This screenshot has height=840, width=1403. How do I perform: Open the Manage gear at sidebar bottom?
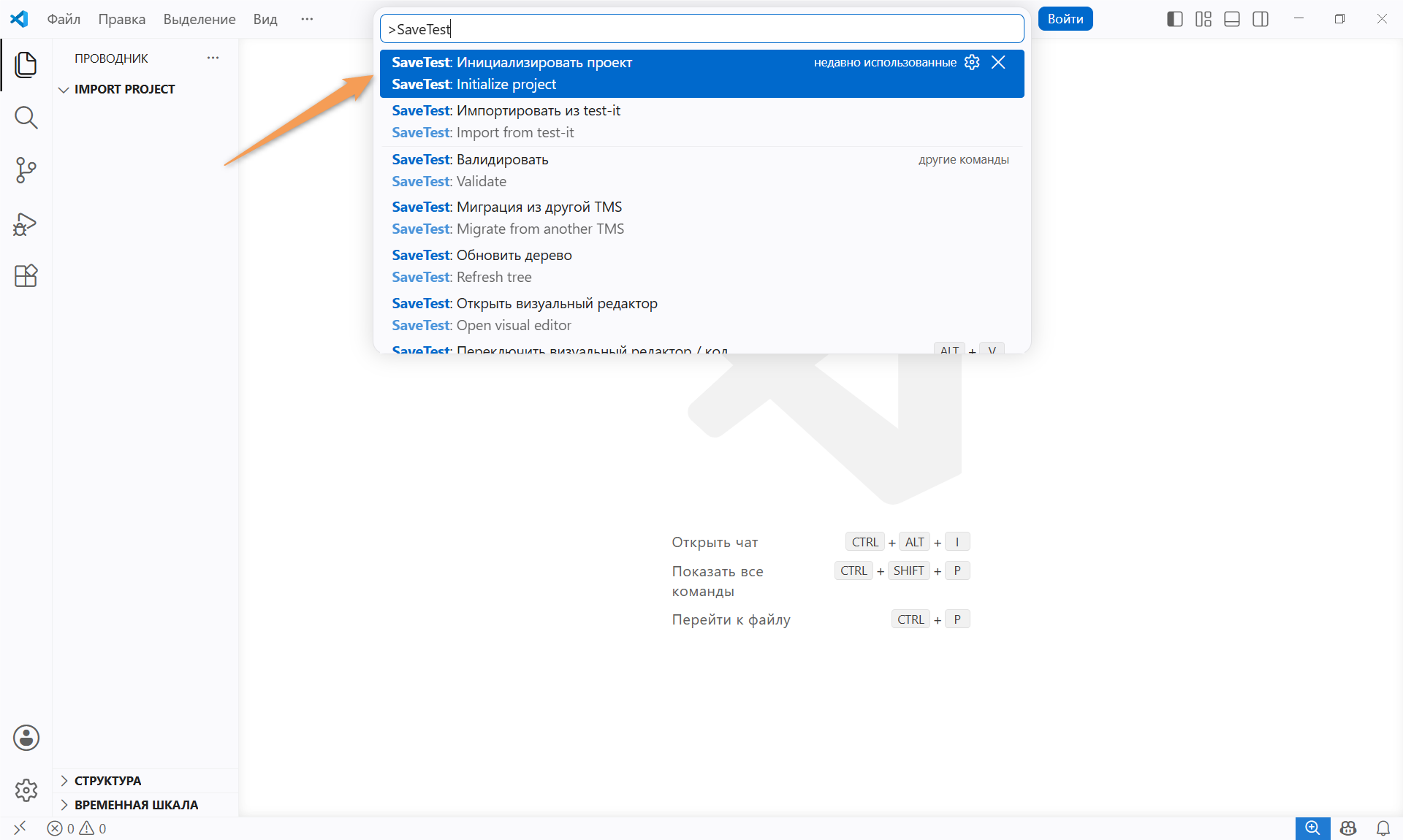26,790
